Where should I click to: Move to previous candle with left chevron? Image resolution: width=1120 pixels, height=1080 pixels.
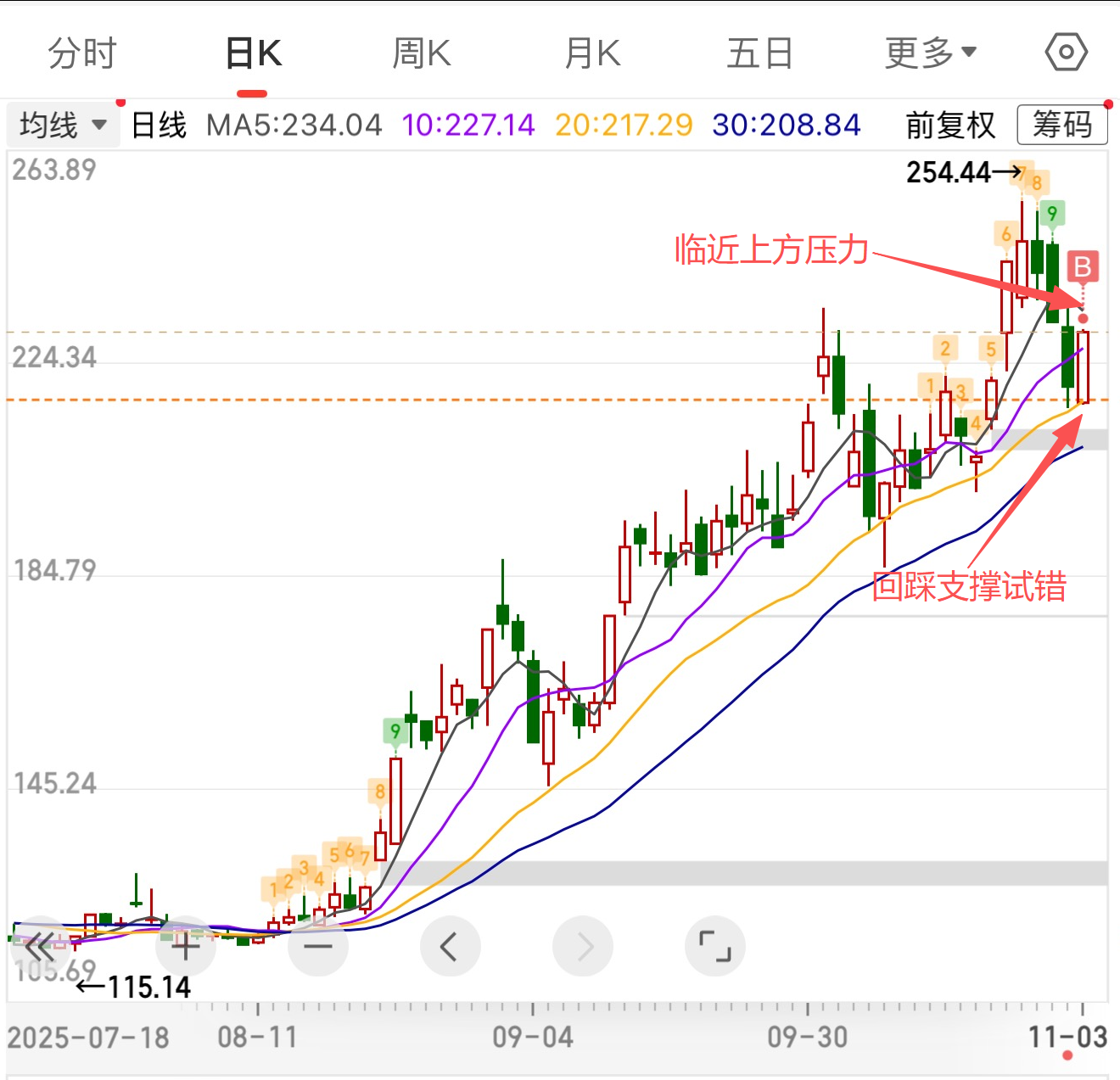click(x=450, y=945)
